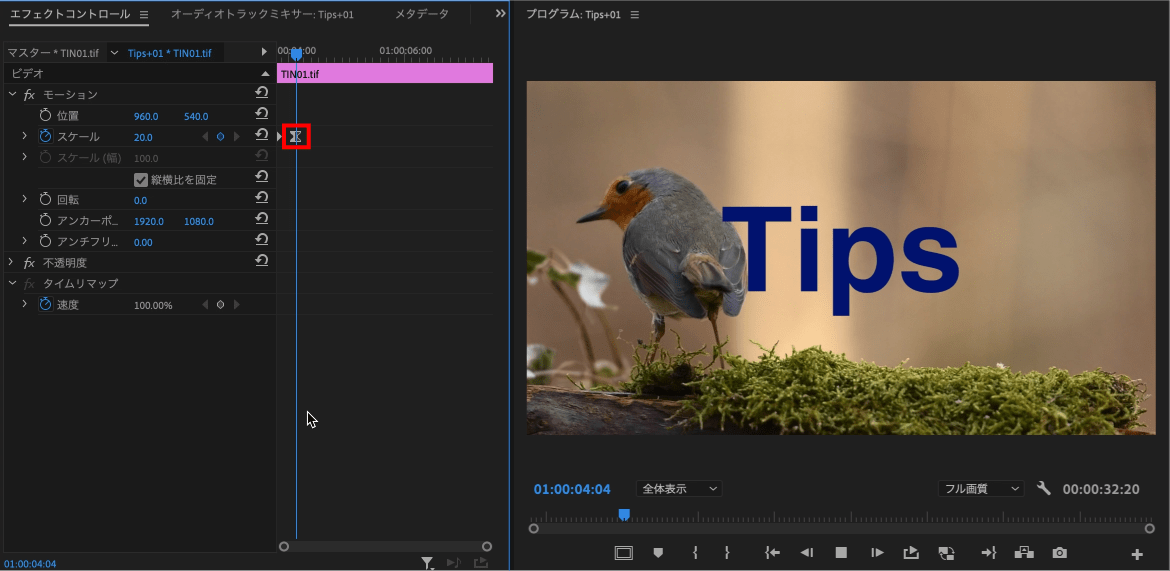The width and height of the screenshot is (1170, 571).
Task: Select the マスター * TIN01.tif clip tab
Action: 53,53
